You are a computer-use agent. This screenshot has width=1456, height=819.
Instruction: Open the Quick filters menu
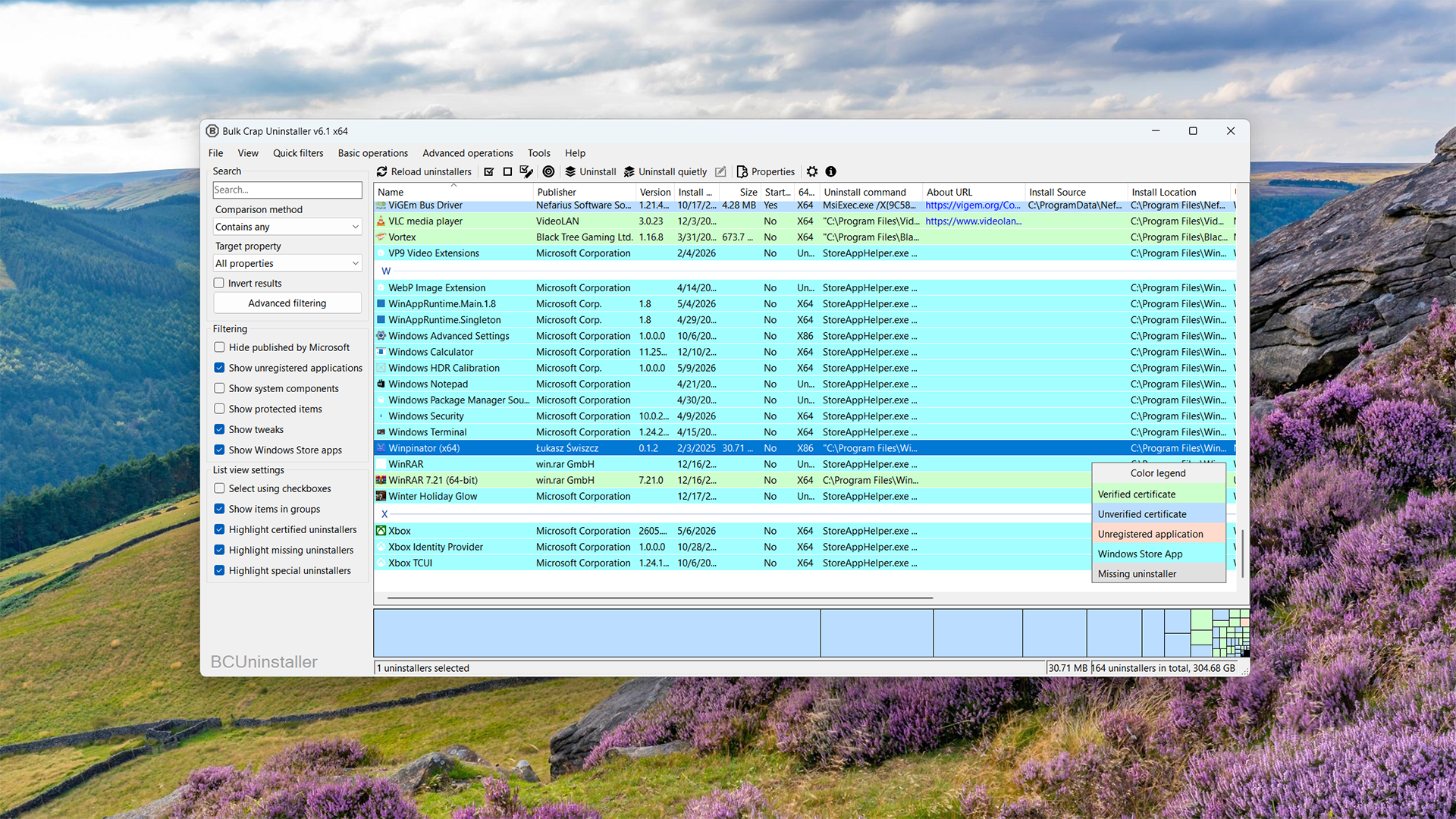click(298, 153)
